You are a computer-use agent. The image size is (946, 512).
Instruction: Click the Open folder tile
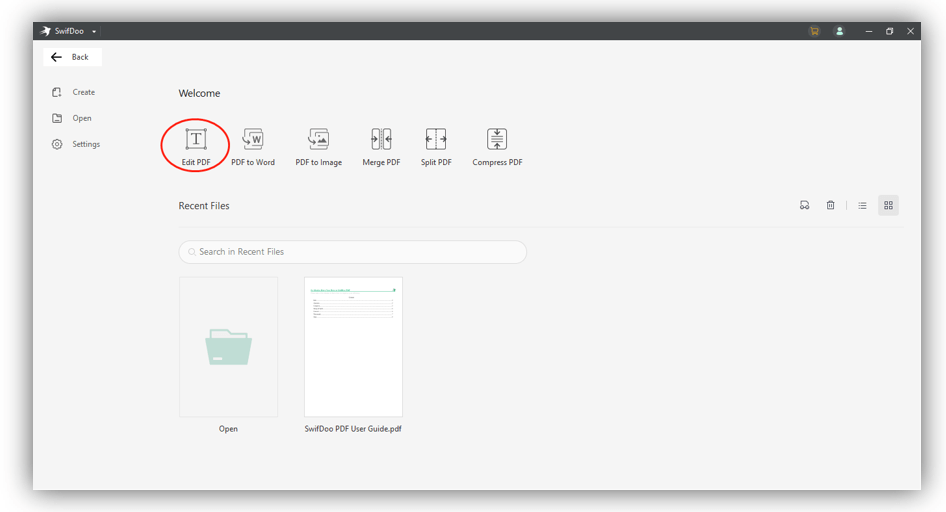pos(228,347)
